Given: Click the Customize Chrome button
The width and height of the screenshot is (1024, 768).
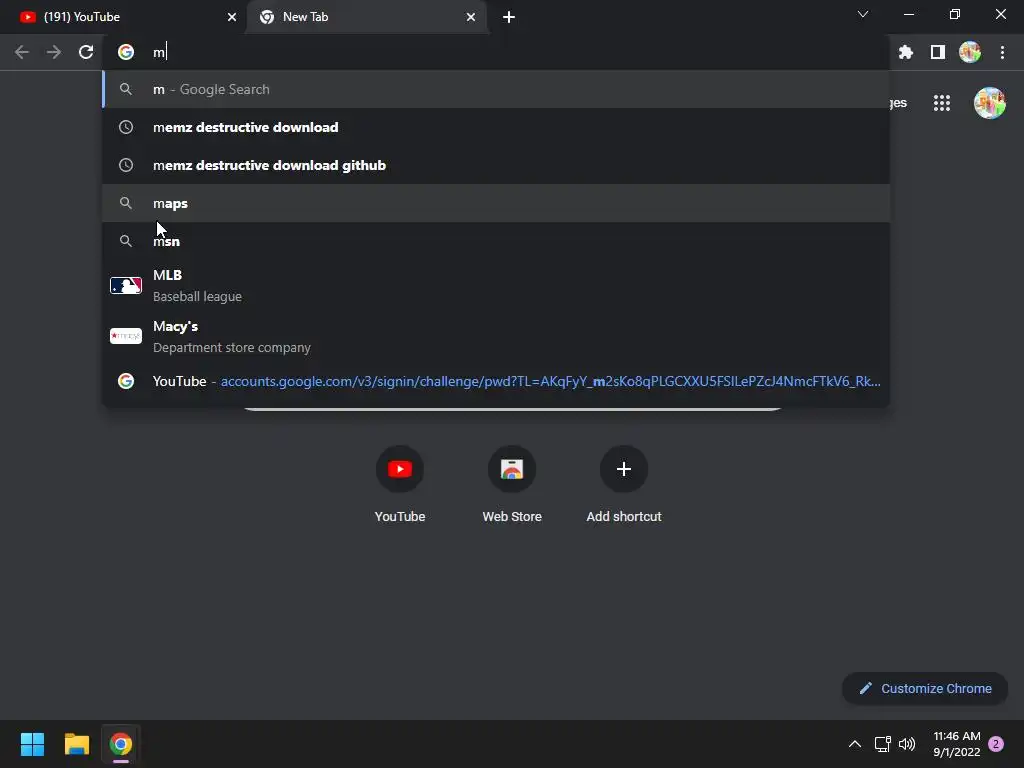Looking at the screenshot, I should [x=925, y=688].
